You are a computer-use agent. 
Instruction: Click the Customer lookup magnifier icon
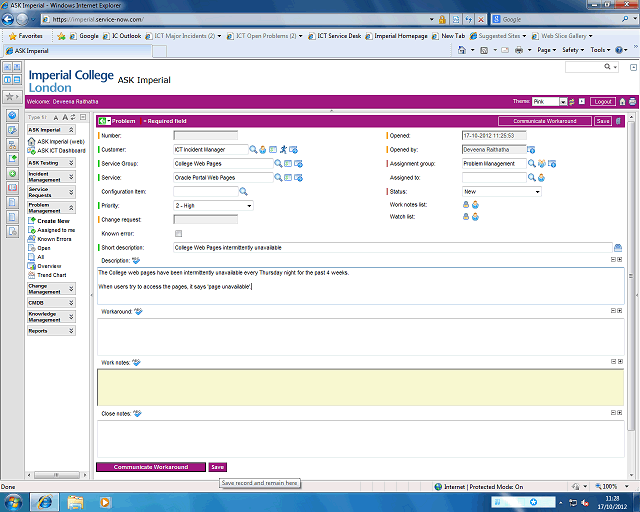pyautogui.click(x=254, y=149)
